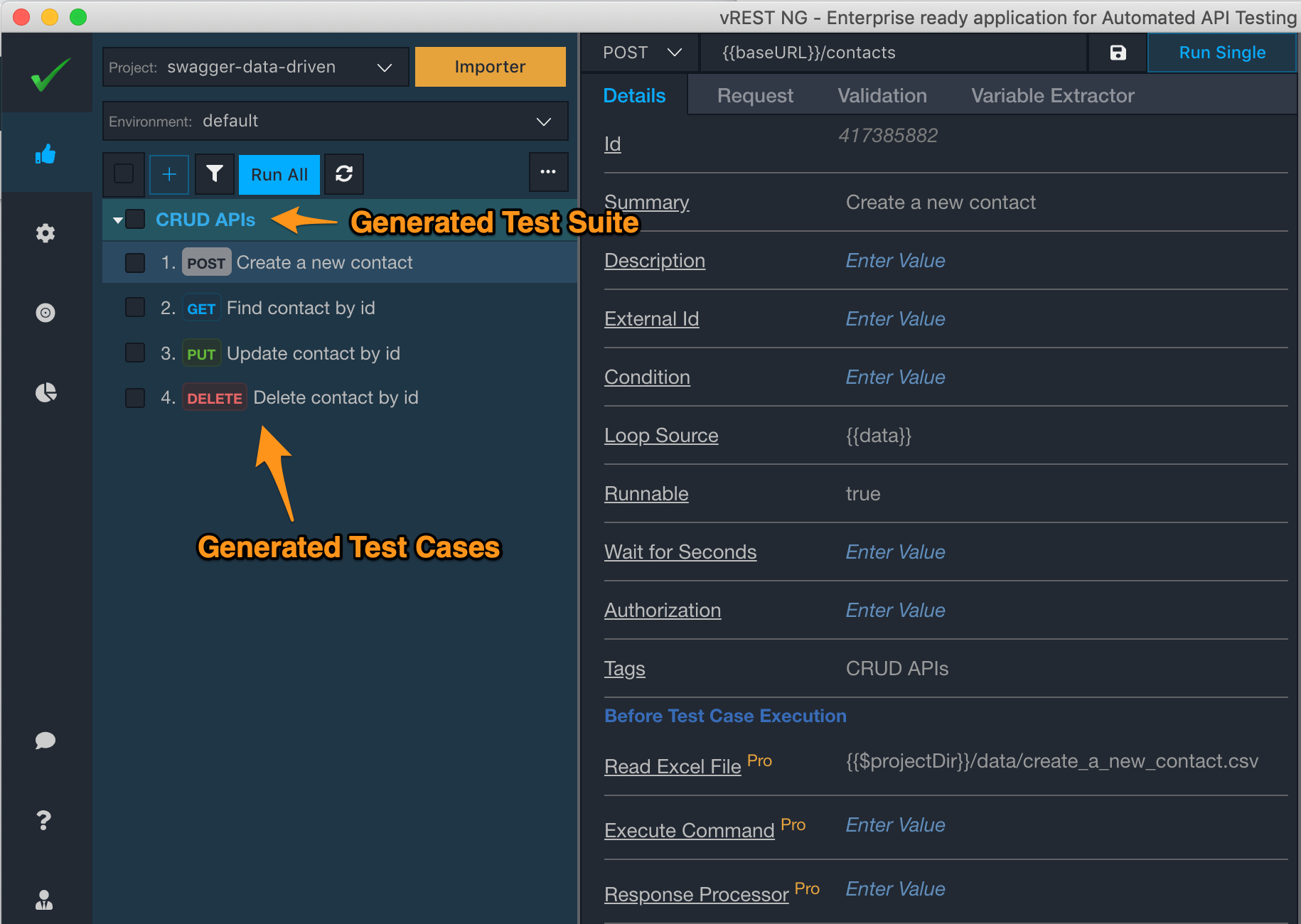The width and height of the screenshot is (1301, 924).
Task: Collapse the CRUD APIs test suite
Action: pos(117,220)
